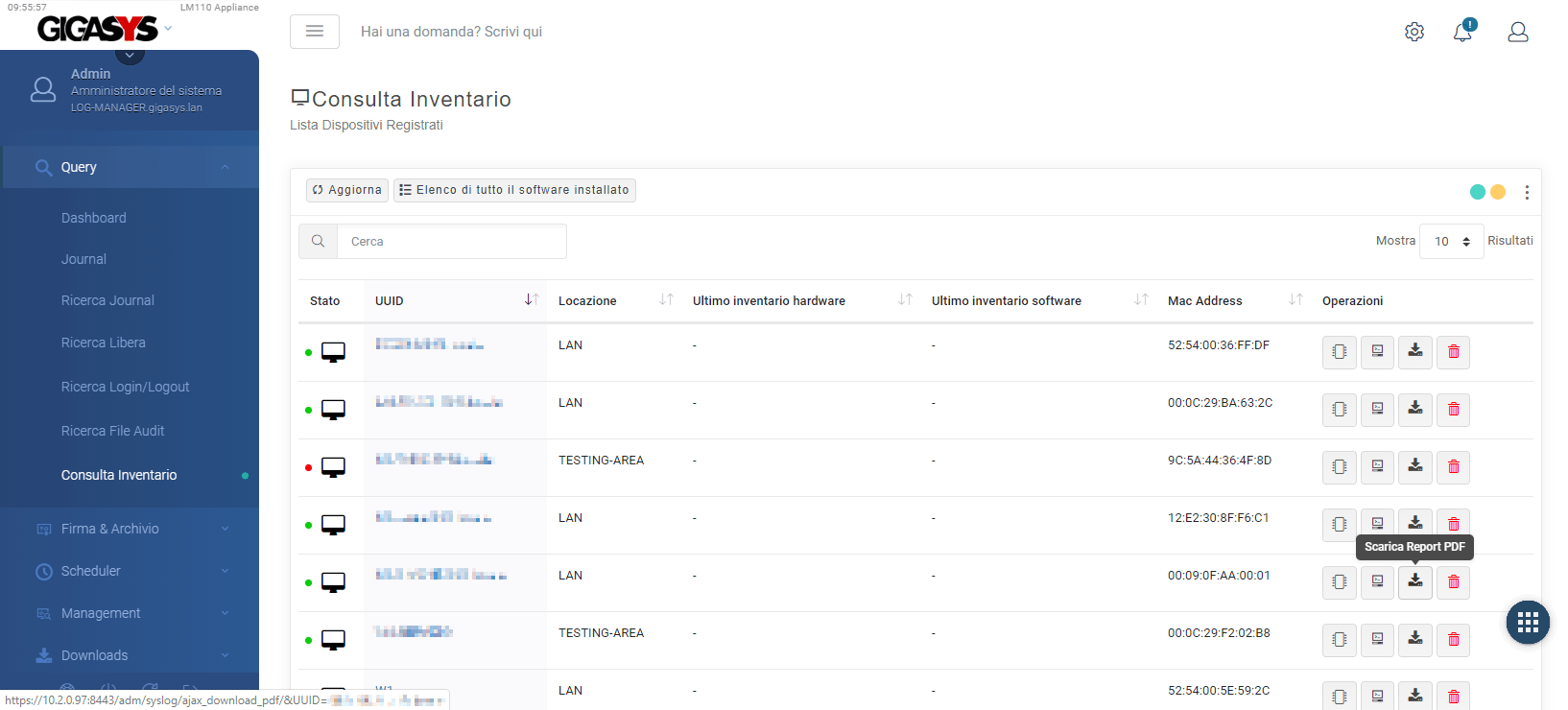1568x710 pixels.
Task: Click the search magnifier icon
Action: point(318,242)
